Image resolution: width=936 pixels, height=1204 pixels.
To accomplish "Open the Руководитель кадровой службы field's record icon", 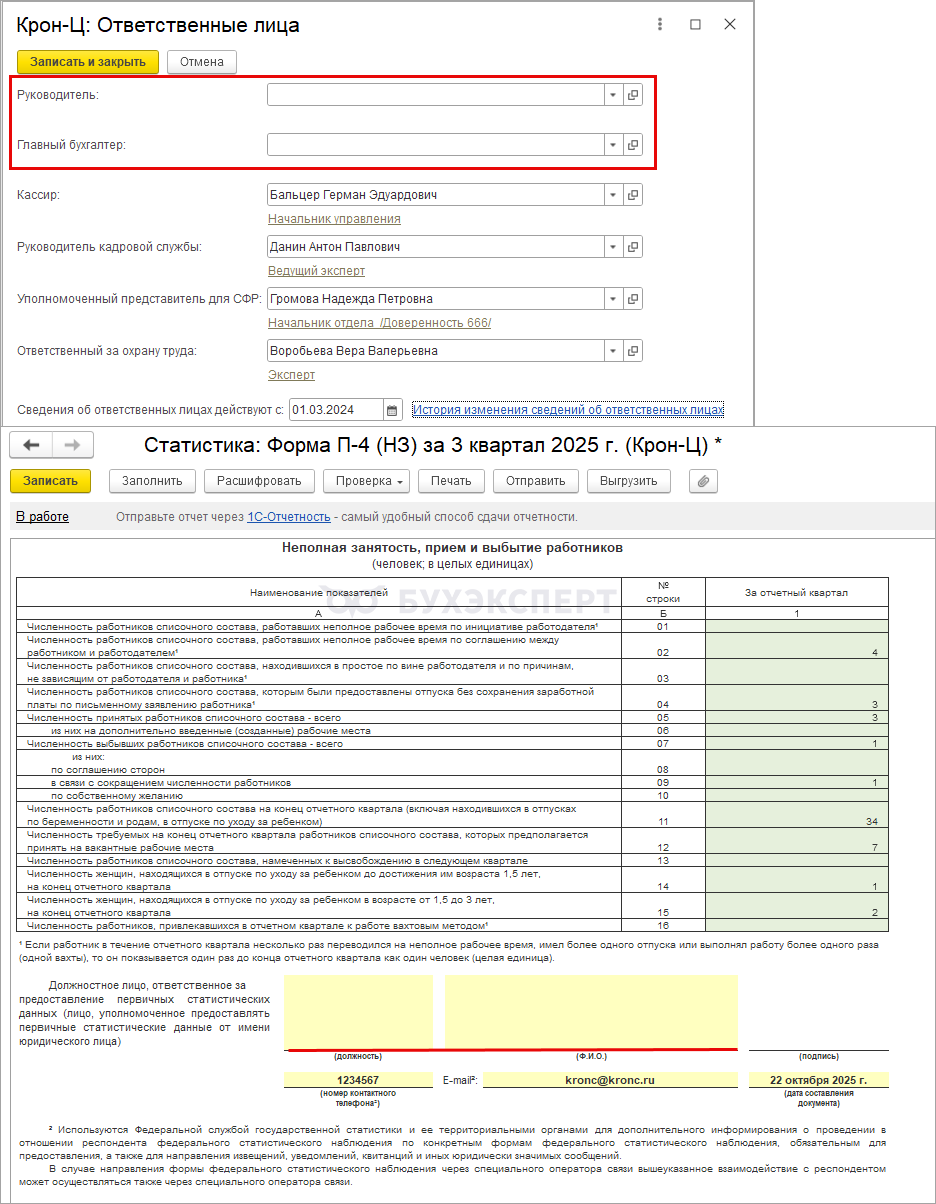I will click(633, 247).
